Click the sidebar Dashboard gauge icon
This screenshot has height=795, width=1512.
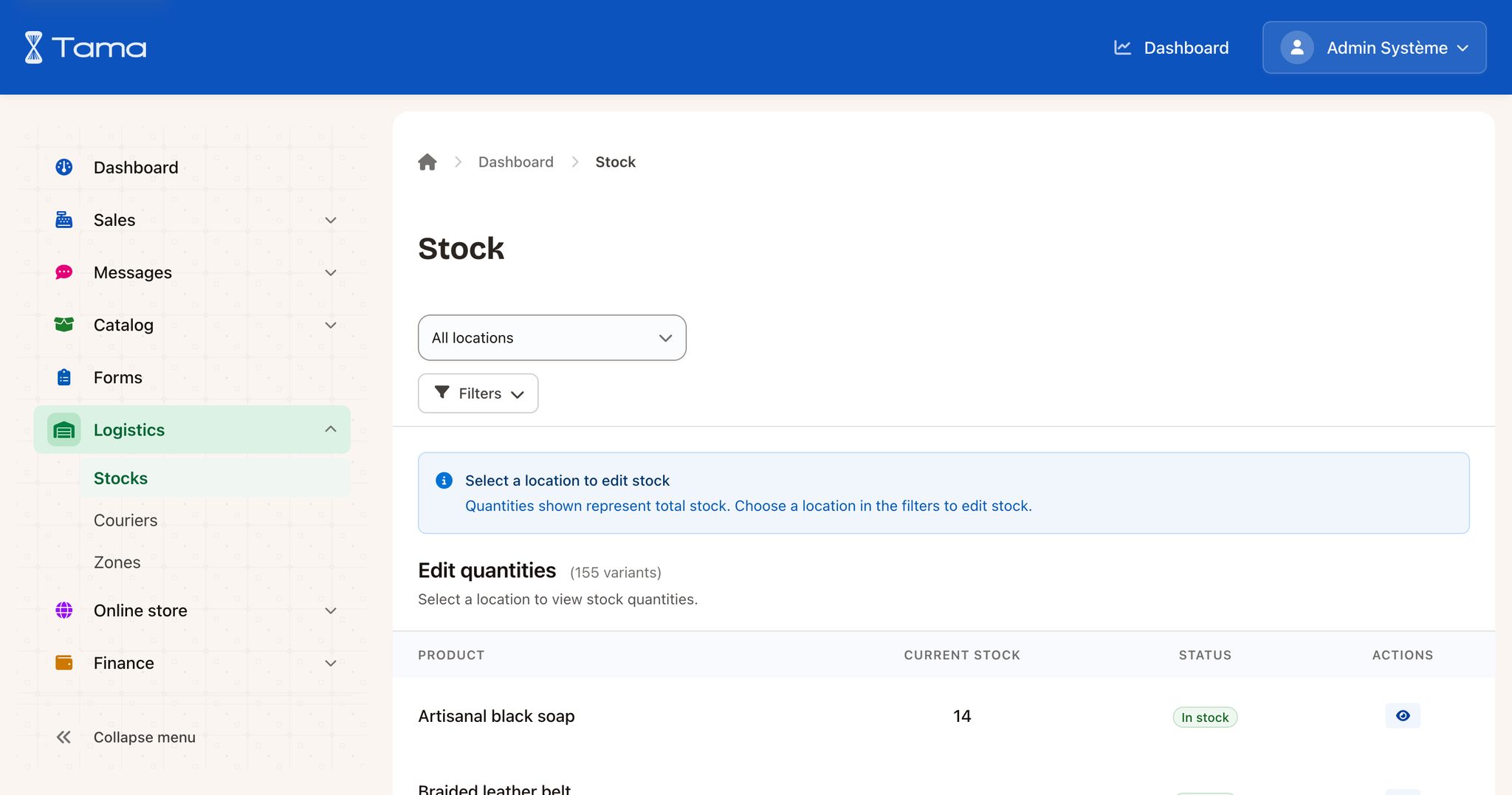(x=64, y=167)
